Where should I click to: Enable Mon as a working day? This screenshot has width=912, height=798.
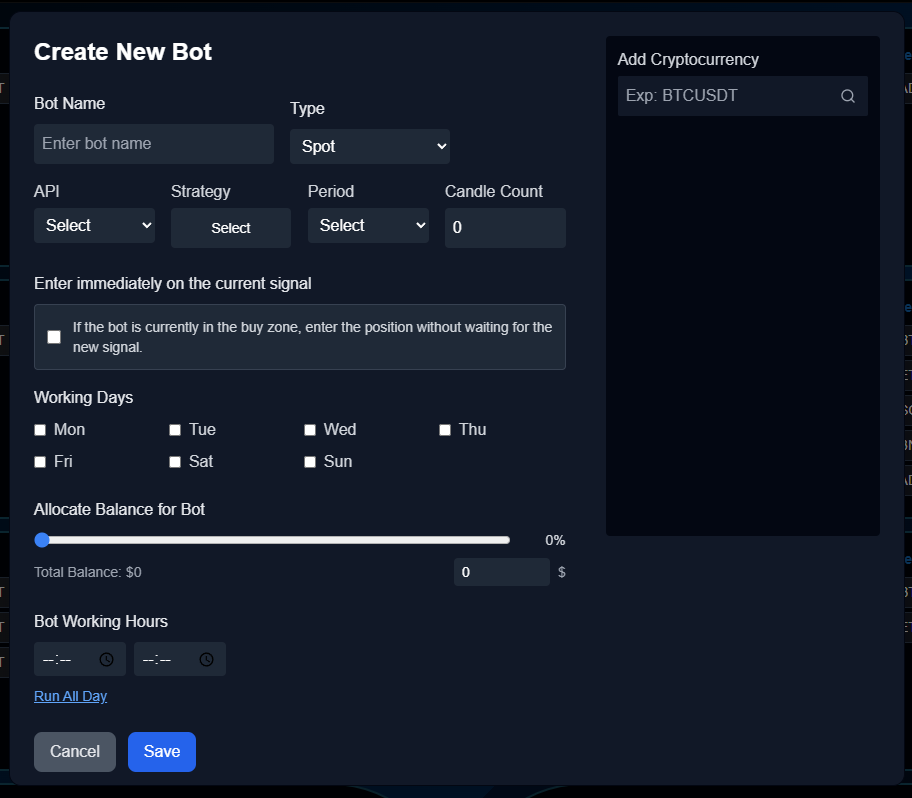pos(40,430)
